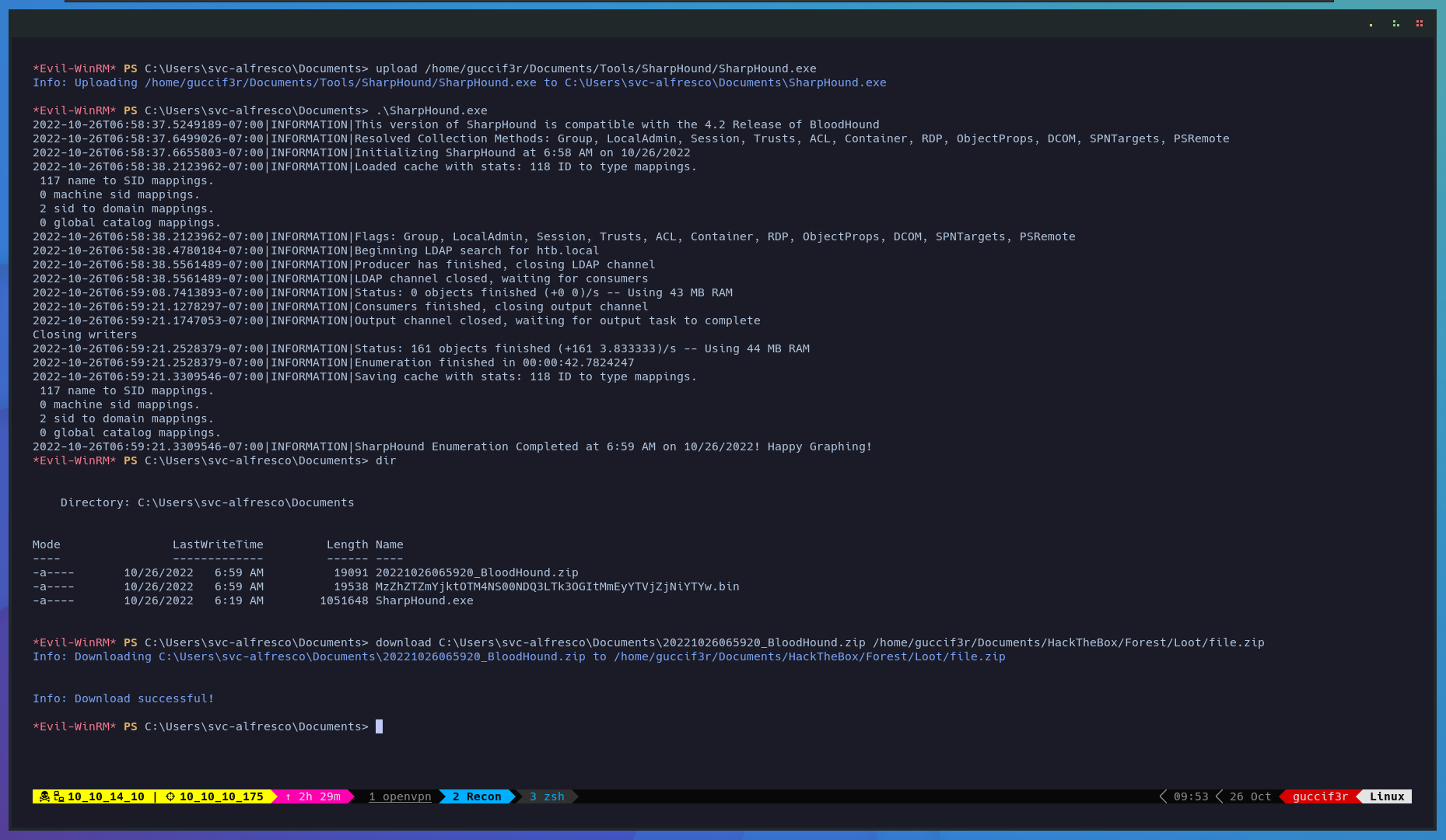Click the 'Info: Uploading' message line
The image size is (1446, 840).
460,82
